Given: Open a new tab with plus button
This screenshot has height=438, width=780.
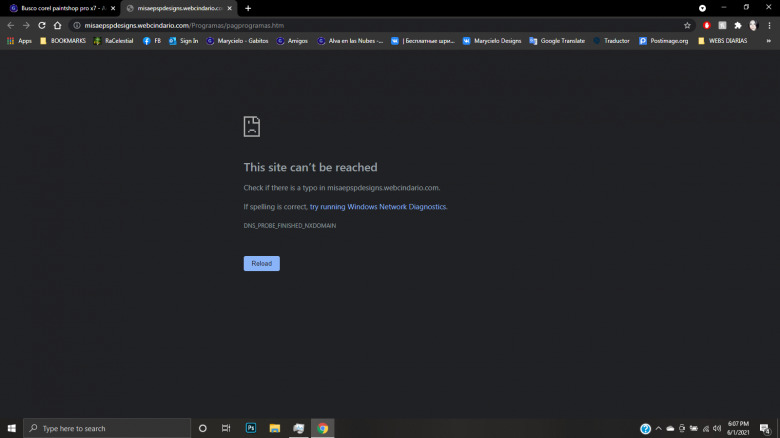Looking at the screenshot, I should coord(248,8).
